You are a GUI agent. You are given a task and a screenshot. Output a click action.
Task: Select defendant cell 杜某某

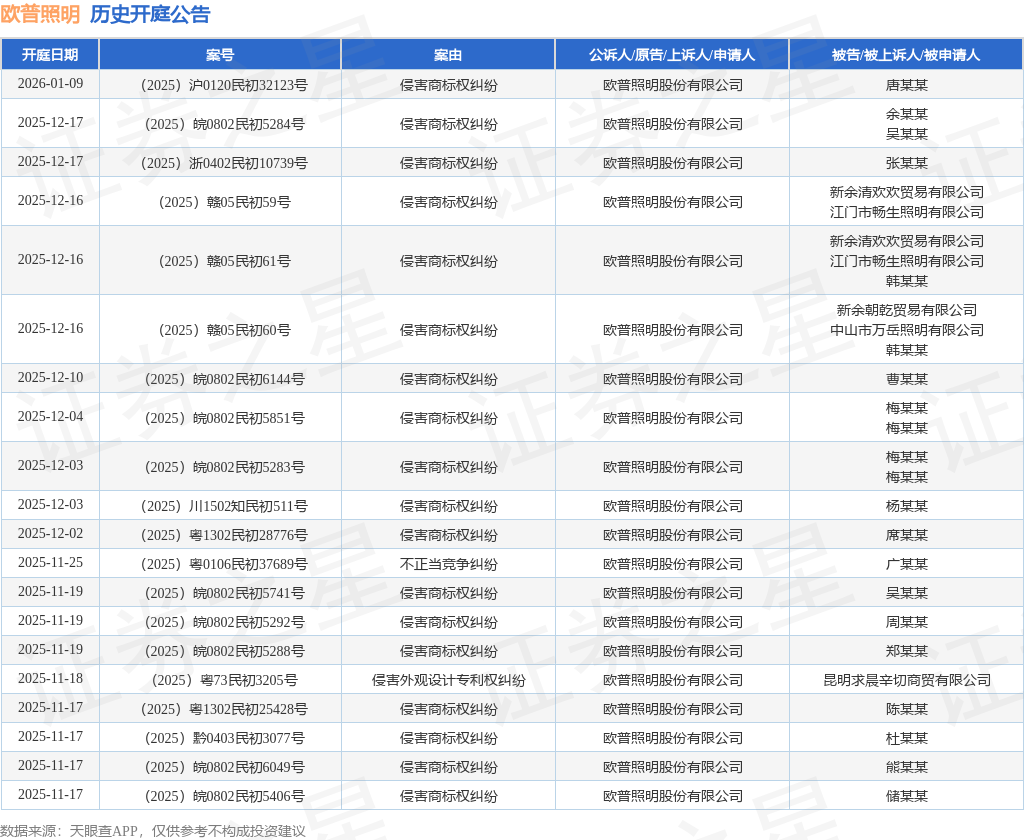click(x=906, y=739)
